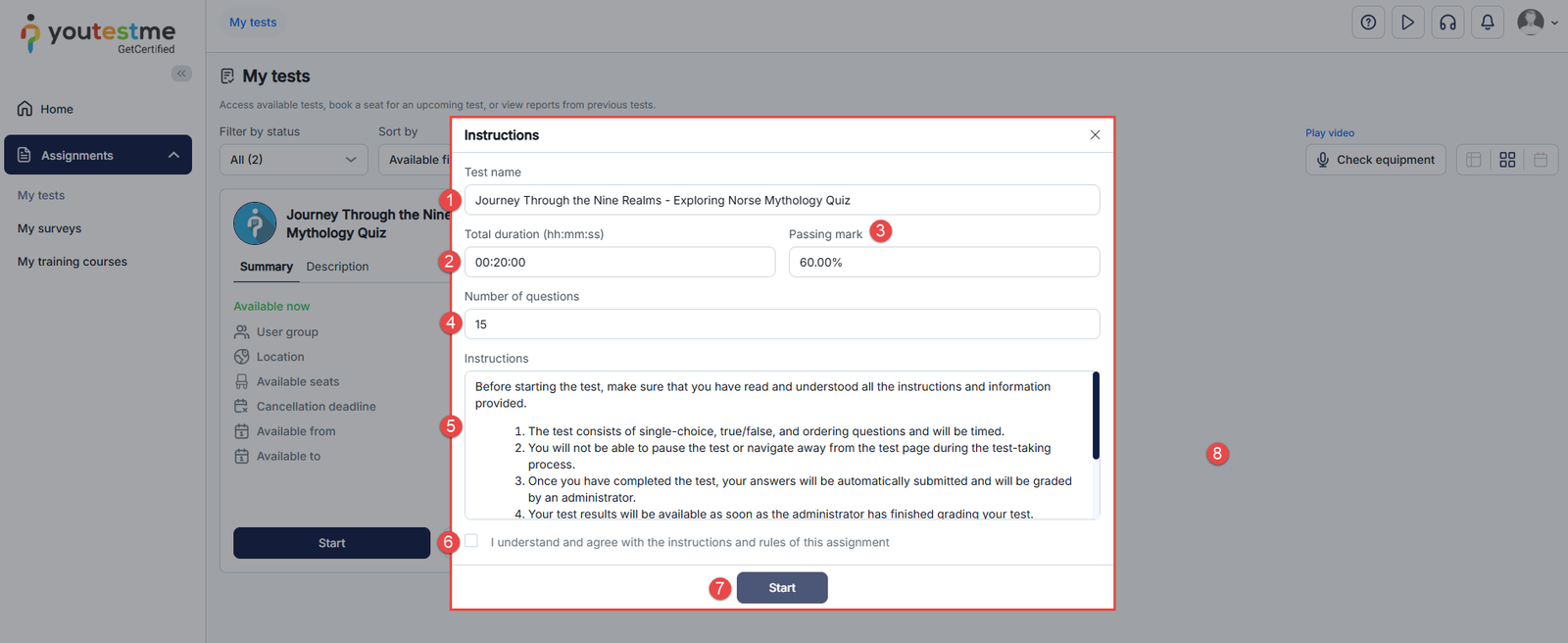Switch to table list view icon
1568x643 pixels.
pos(1474,160)
